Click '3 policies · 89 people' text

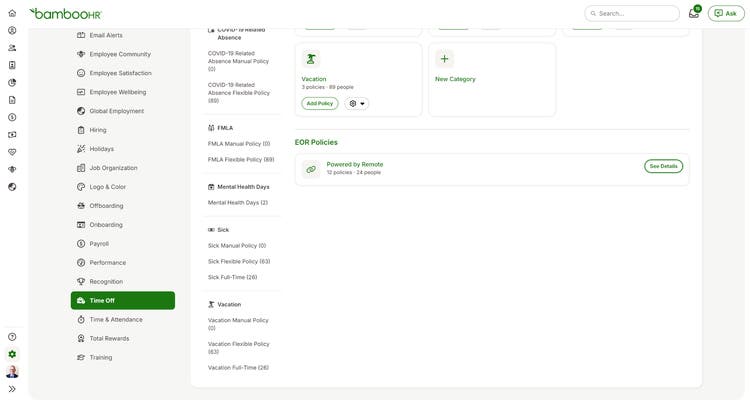click(328, 87)
